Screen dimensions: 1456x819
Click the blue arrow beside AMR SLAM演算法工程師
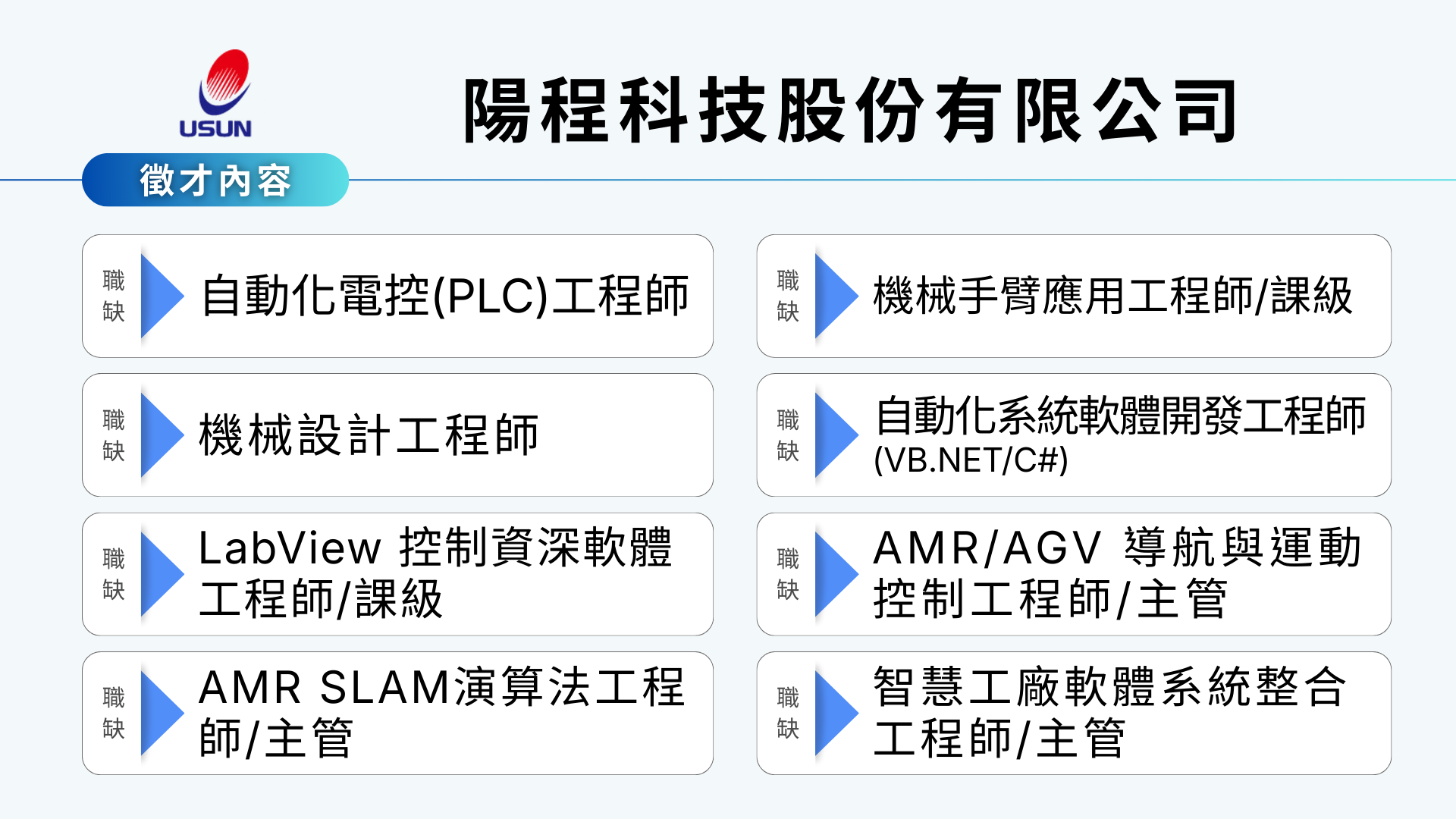[160, 713]
